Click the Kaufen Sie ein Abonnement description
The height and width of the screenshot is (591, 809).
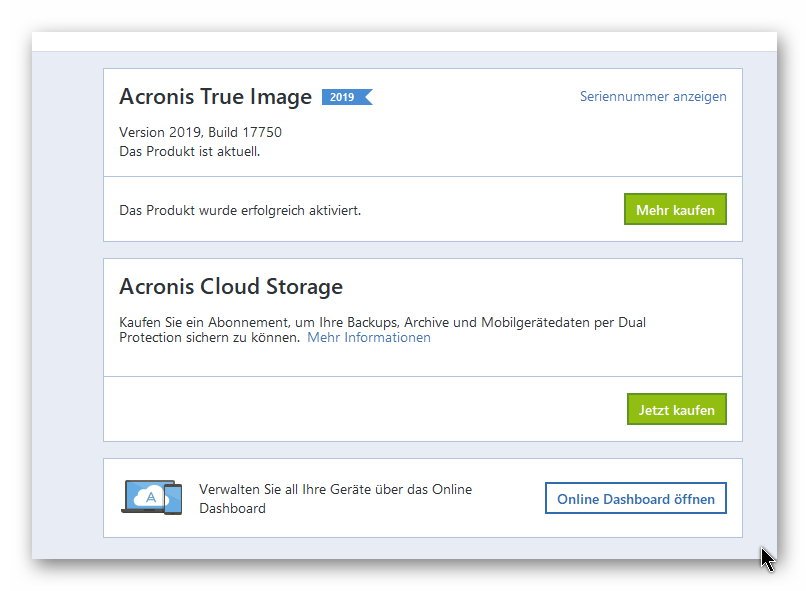click(382, 330)
